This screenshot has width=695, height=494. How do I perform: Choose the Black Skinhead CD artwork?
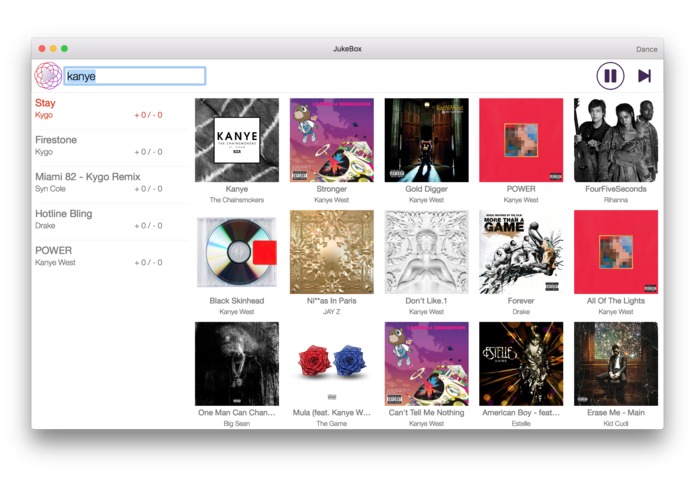click(237, 252)
